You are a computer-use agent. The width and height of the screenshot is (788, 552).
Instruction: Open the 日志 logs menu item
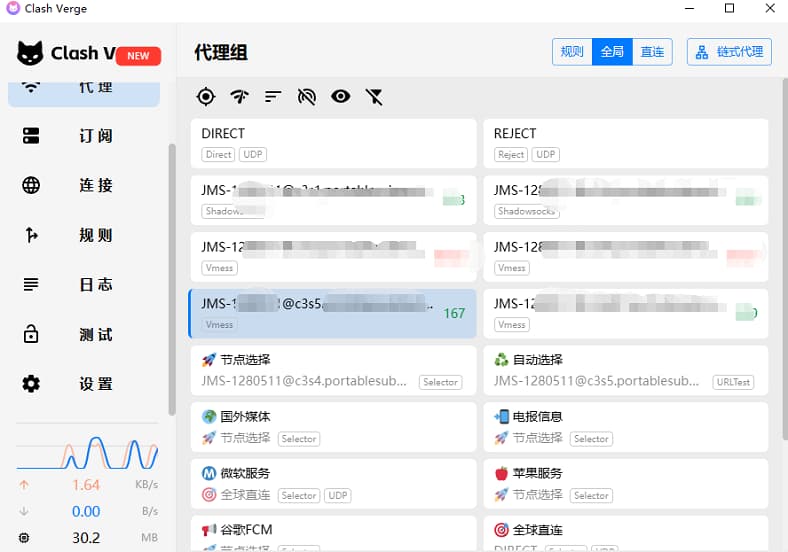(84, 285)
